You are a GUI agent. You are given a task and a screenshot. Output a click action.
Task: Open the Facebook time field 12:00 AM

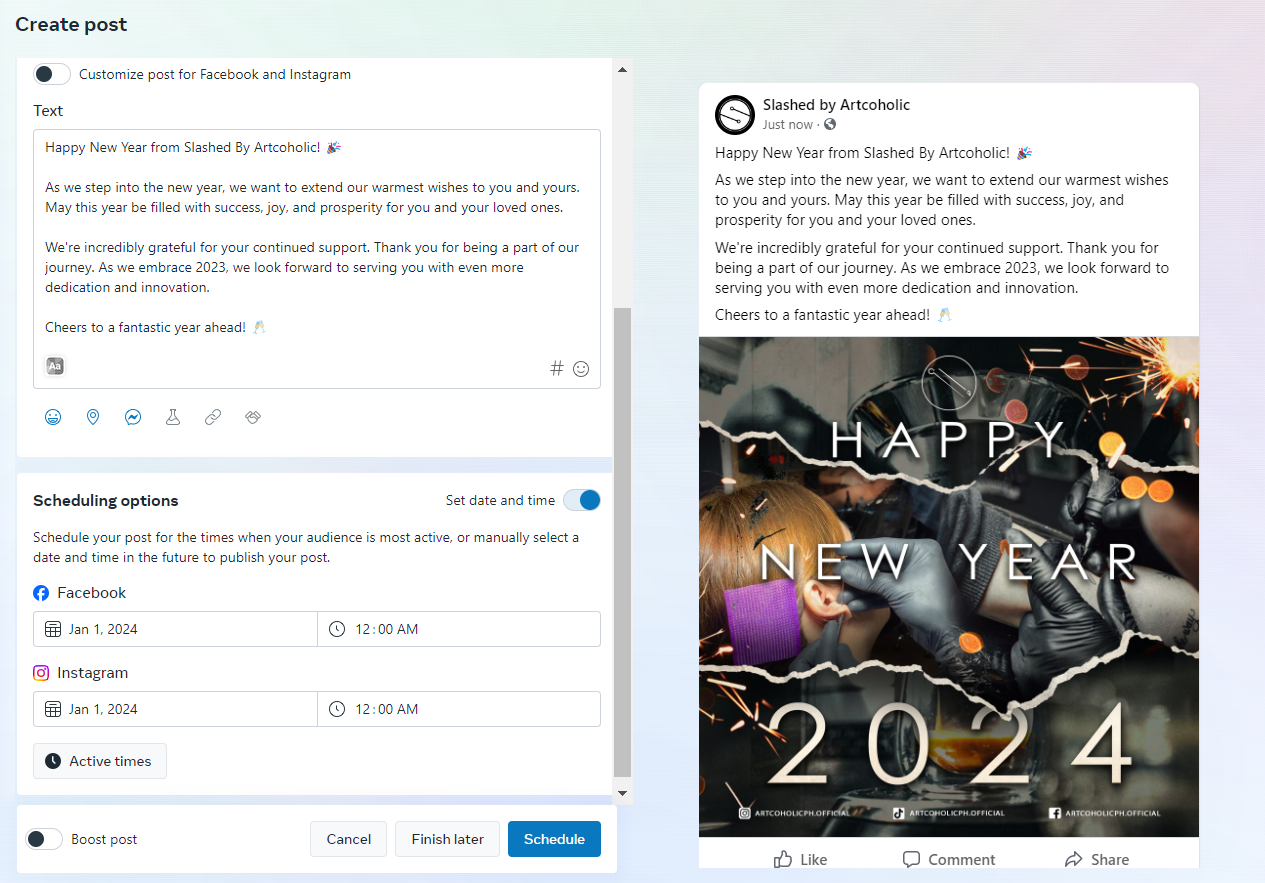459,629
